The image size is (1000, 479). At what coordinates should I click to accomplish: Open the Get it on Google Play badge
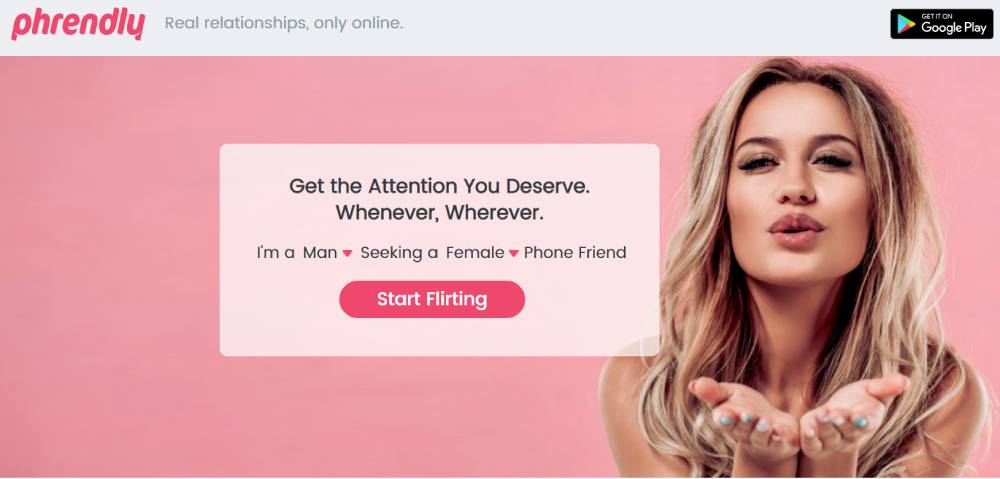click(x=941, y=24)
